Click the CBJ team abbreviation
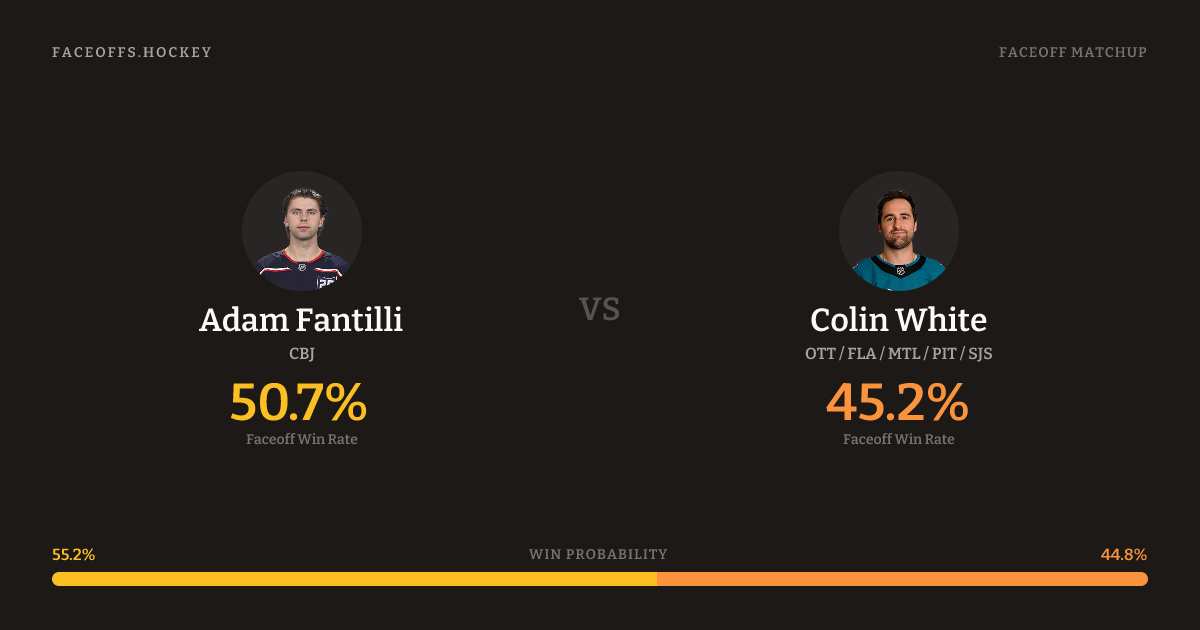This screenshot has height=630, width=1200. [x=301, y=353]
